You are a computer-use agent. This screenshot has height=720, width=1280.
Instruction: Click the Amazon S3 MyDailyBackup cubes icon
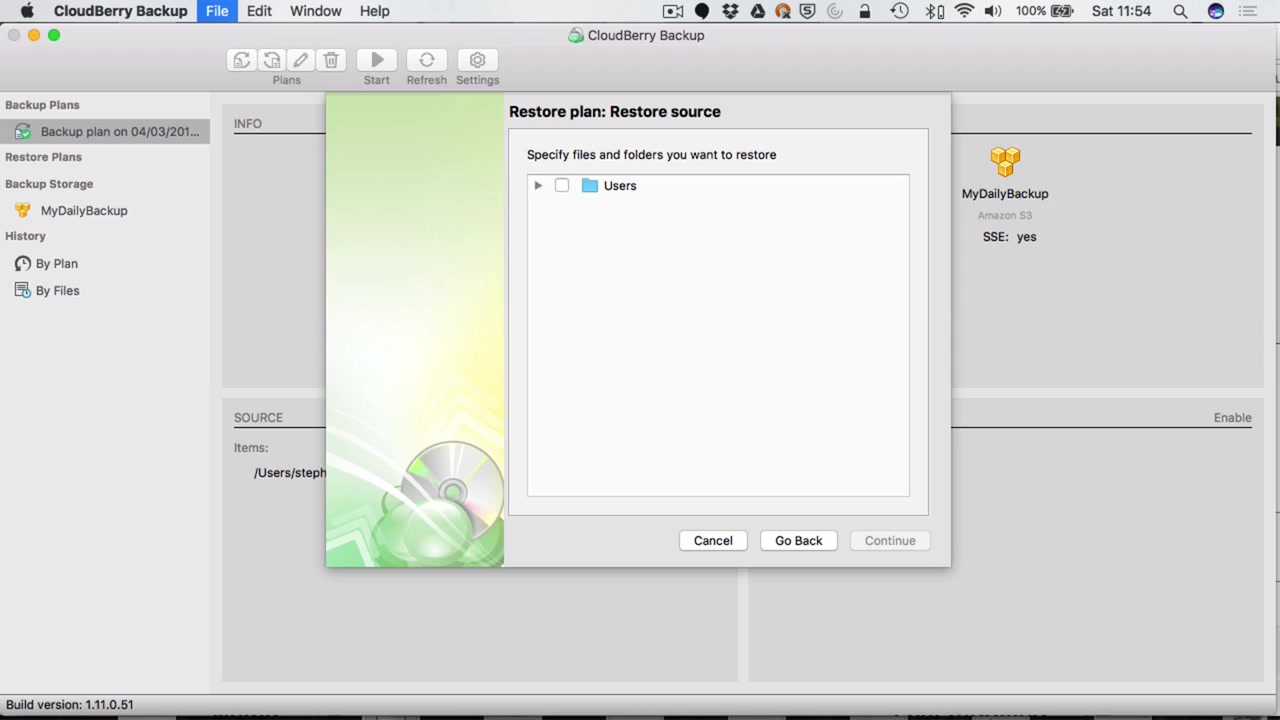[x=1005, y=161]
